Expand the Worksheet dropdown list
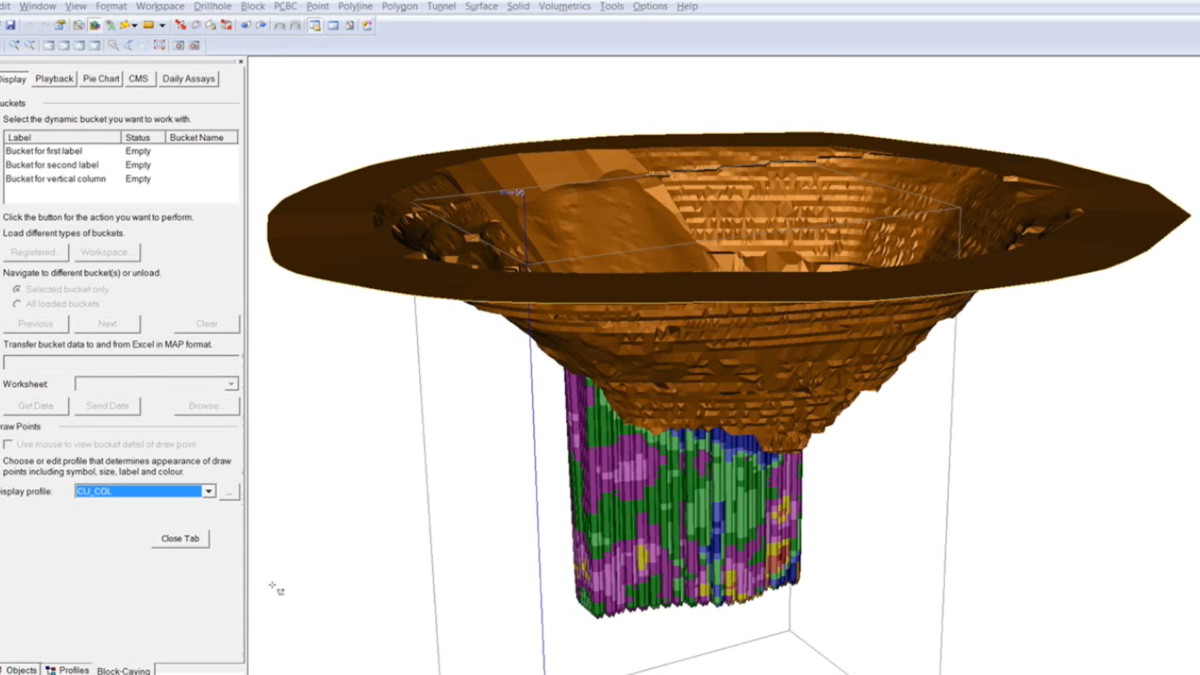 231,384
